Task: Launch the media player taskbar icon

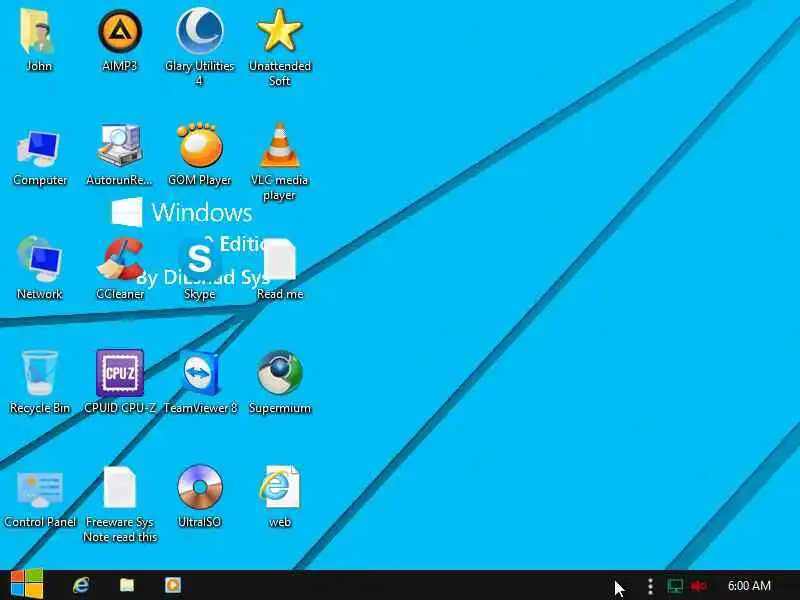Action: coord(172,585)
